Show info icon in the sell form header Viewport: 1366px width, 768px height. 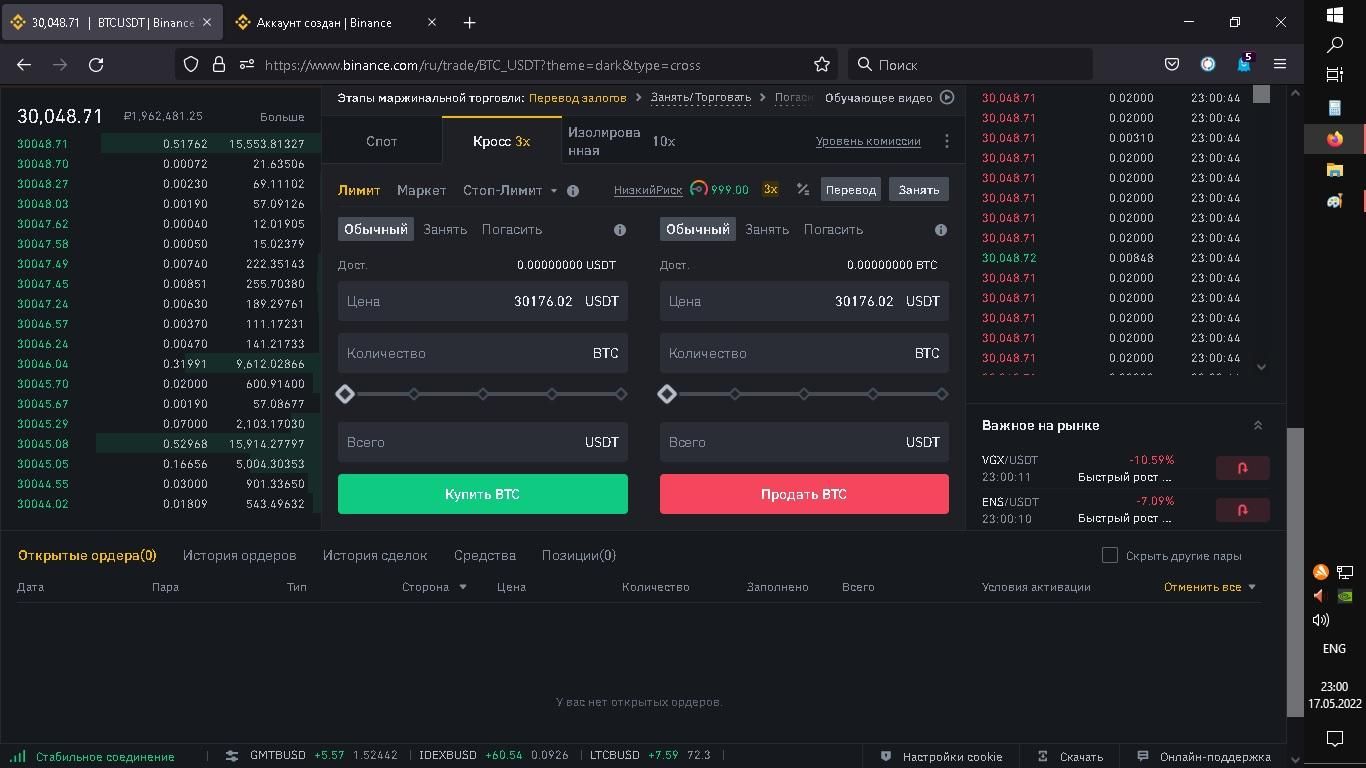(x=941, y=230)
